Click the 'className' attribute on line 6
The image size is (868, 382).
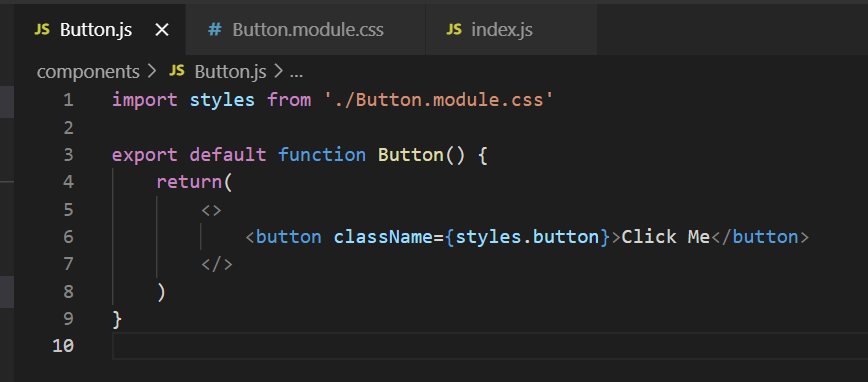383,237
